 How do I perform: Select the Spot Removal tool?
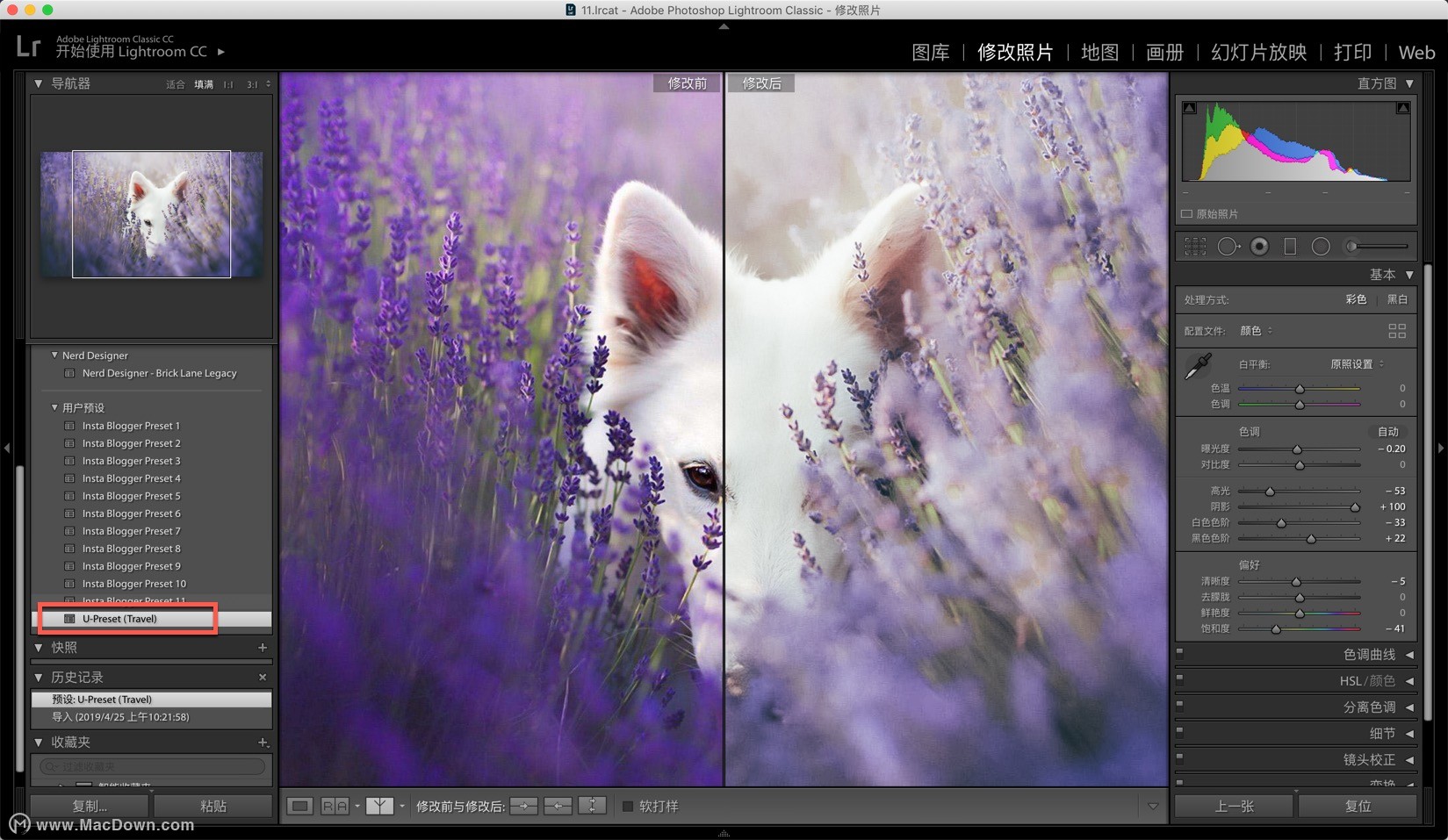pyautogui.click(x=1228, y=247)
